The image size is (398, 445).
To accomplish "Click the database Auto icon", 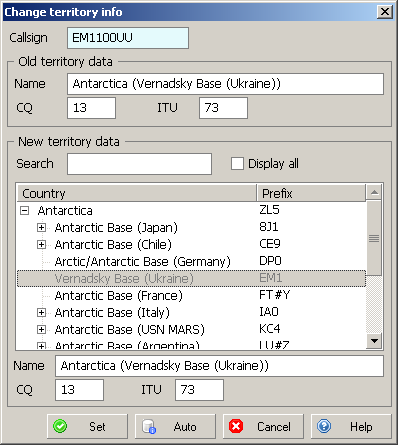I will coord(149,426).
